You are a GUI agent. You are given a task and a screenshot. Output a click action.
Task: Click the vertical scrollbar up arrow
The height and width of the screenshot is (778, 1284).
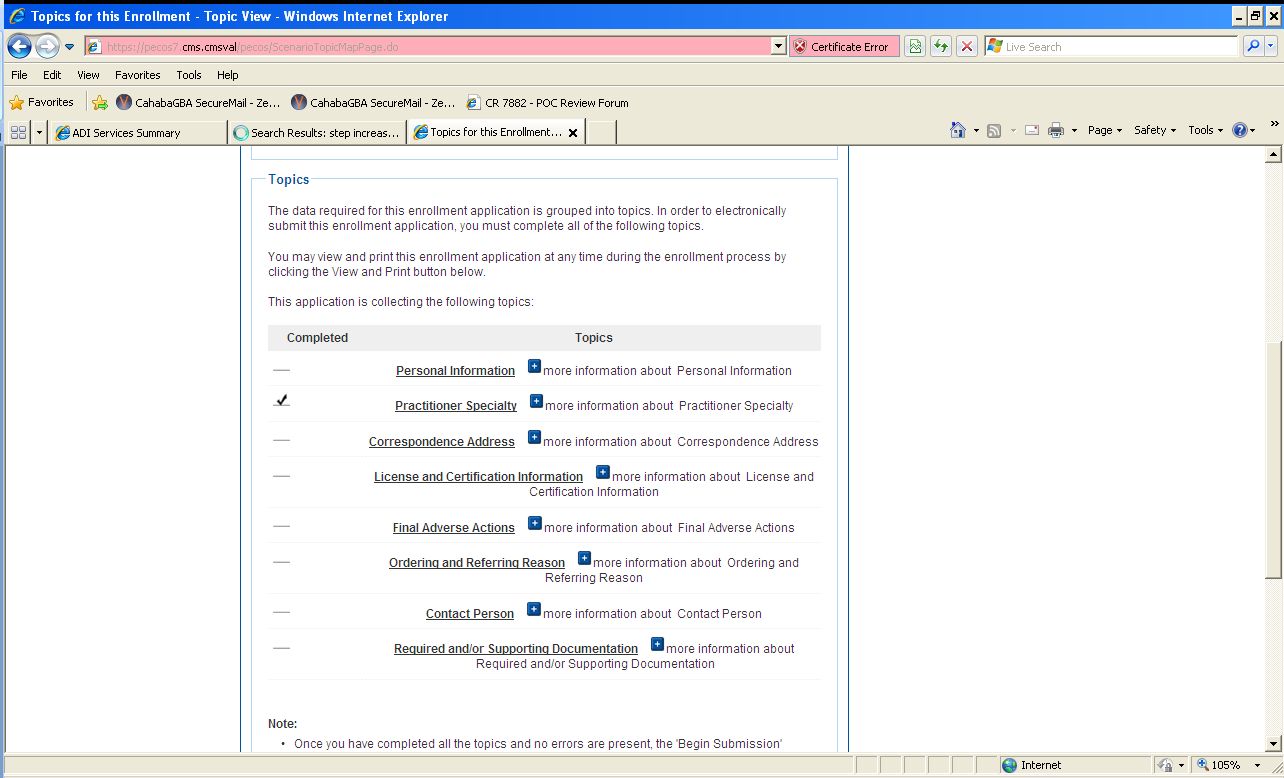coord(1274,155)
